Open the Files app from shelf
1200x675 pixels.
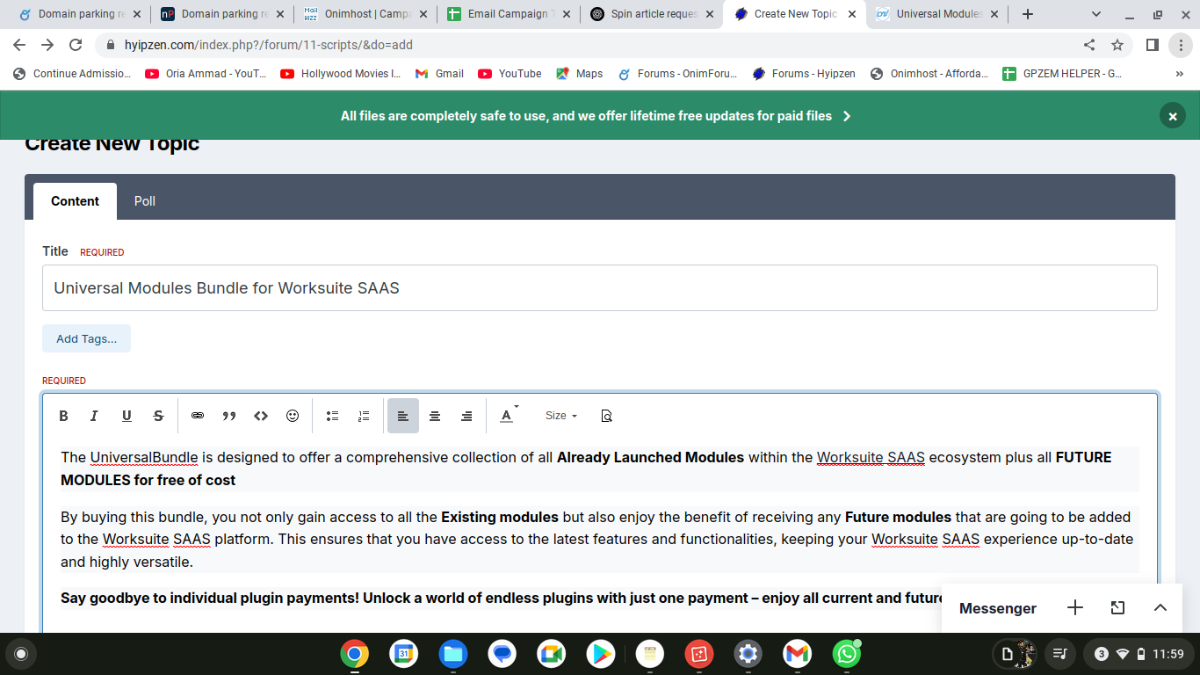pos(453,654)
